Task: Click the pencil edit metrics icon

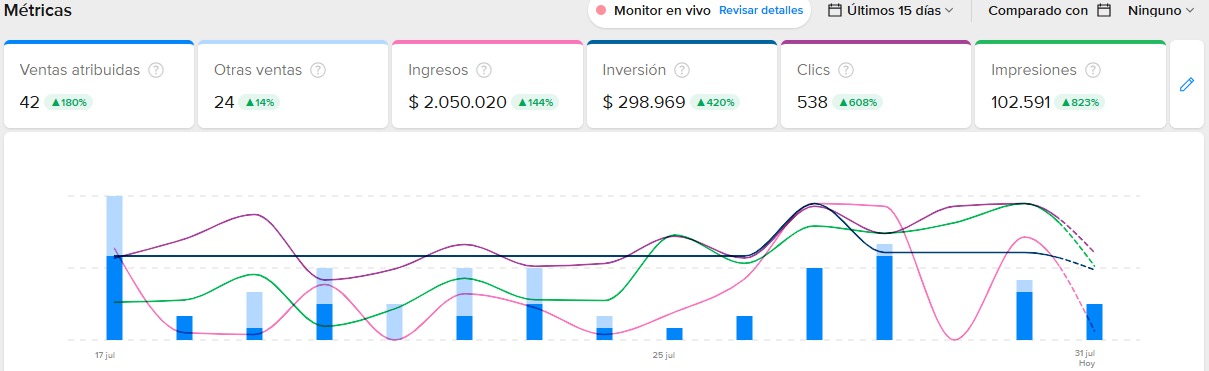Action: point(1187,85)
